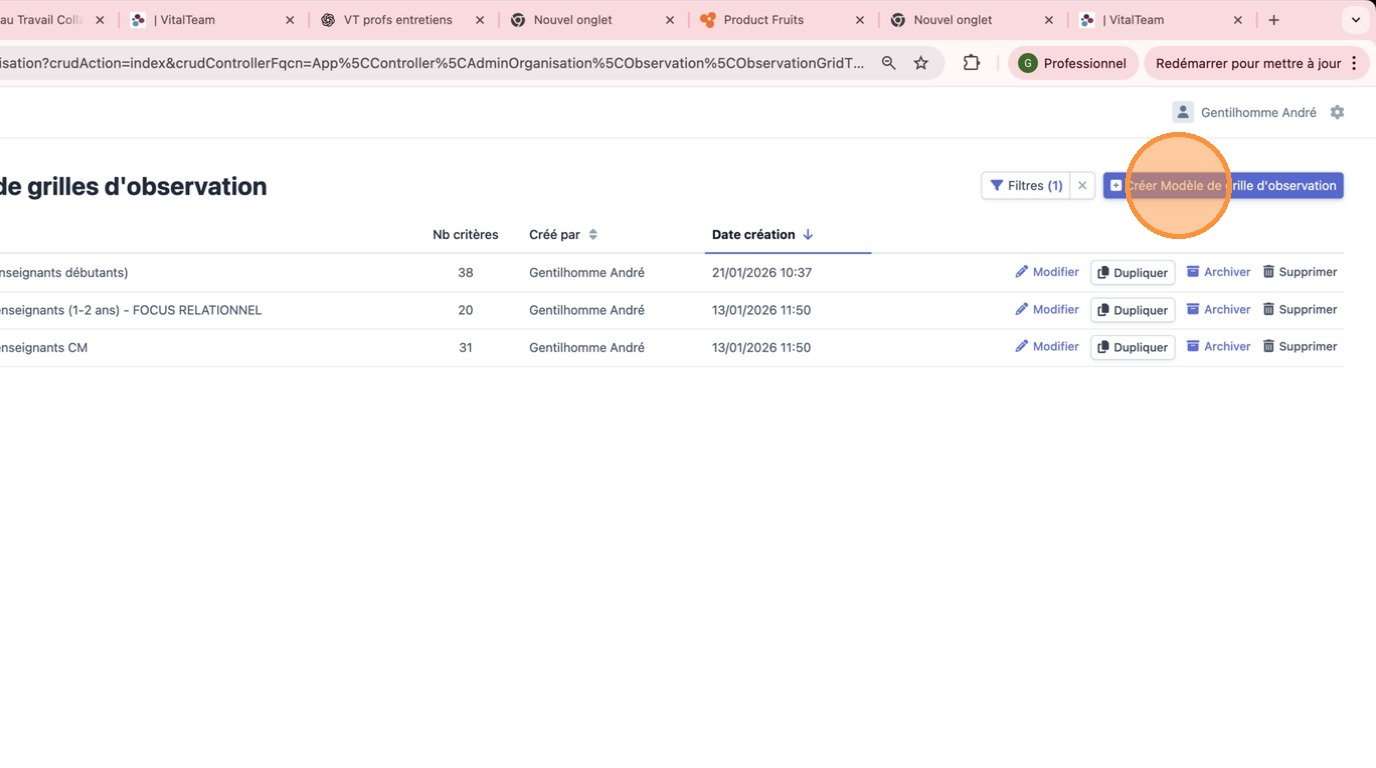Open the browser extensions puzzle icon
Screen dimensions: 1376x768
coord(971,63)
